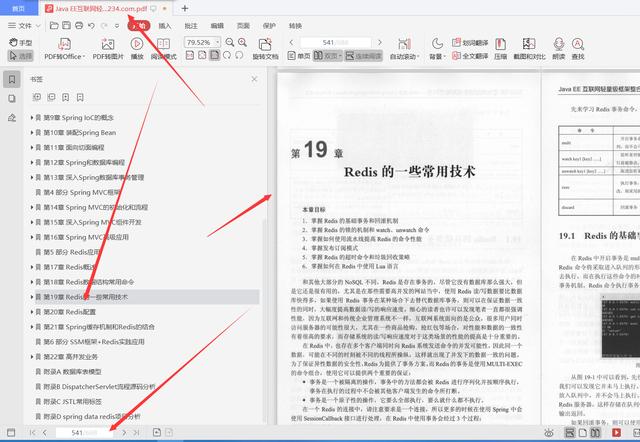Open the annotations panel in left sidebar

[12, 118]
